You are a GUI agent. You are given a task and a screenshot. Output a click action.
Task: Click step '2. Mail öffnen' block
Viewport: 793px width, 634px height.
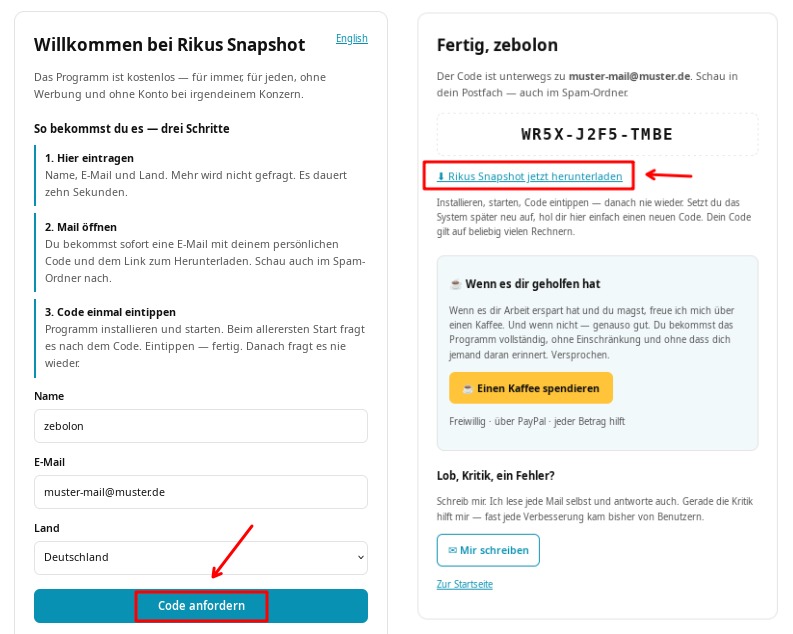point(201,252)
